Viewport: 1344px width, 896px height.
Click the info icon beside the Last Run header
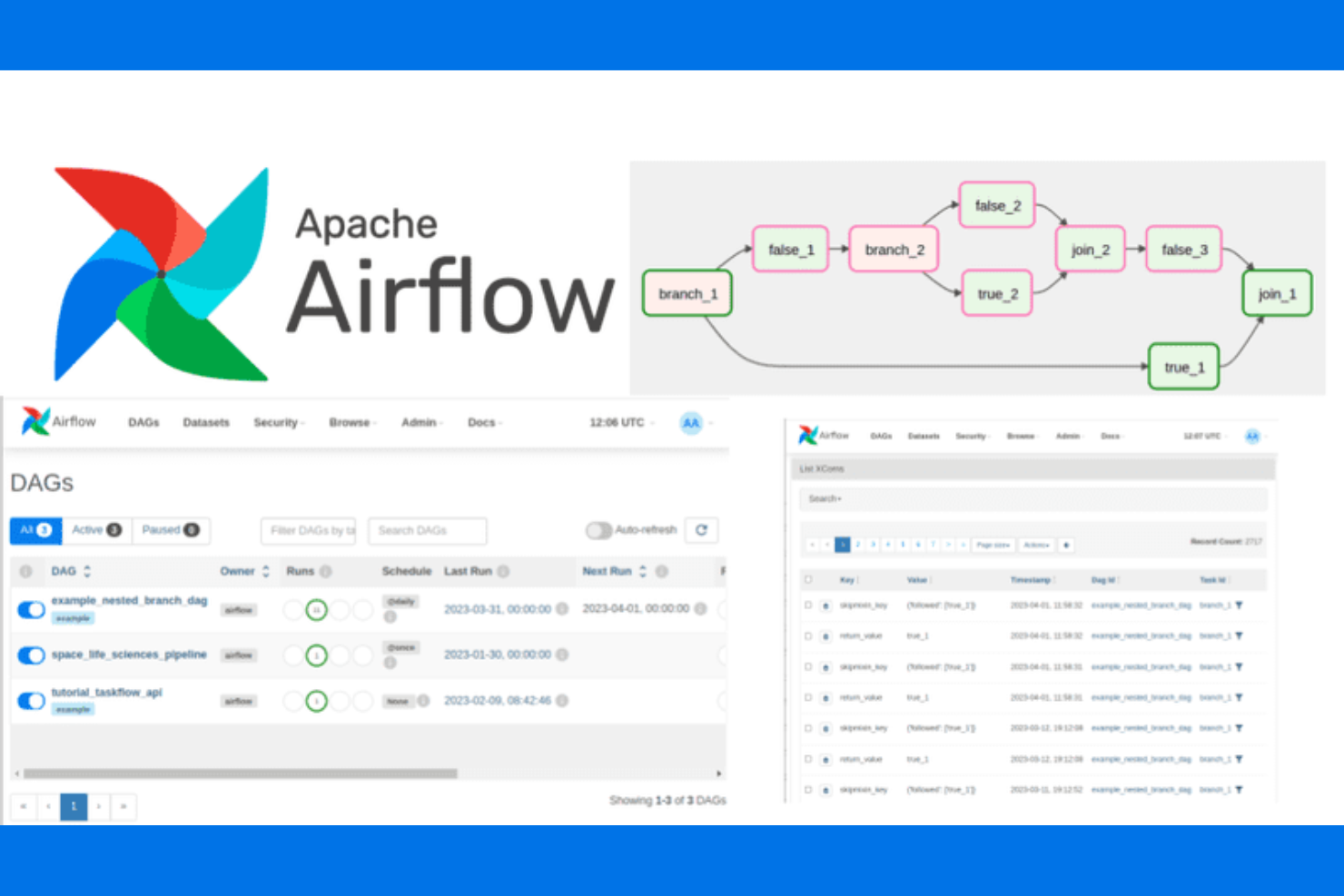click(x=503, y=571)
